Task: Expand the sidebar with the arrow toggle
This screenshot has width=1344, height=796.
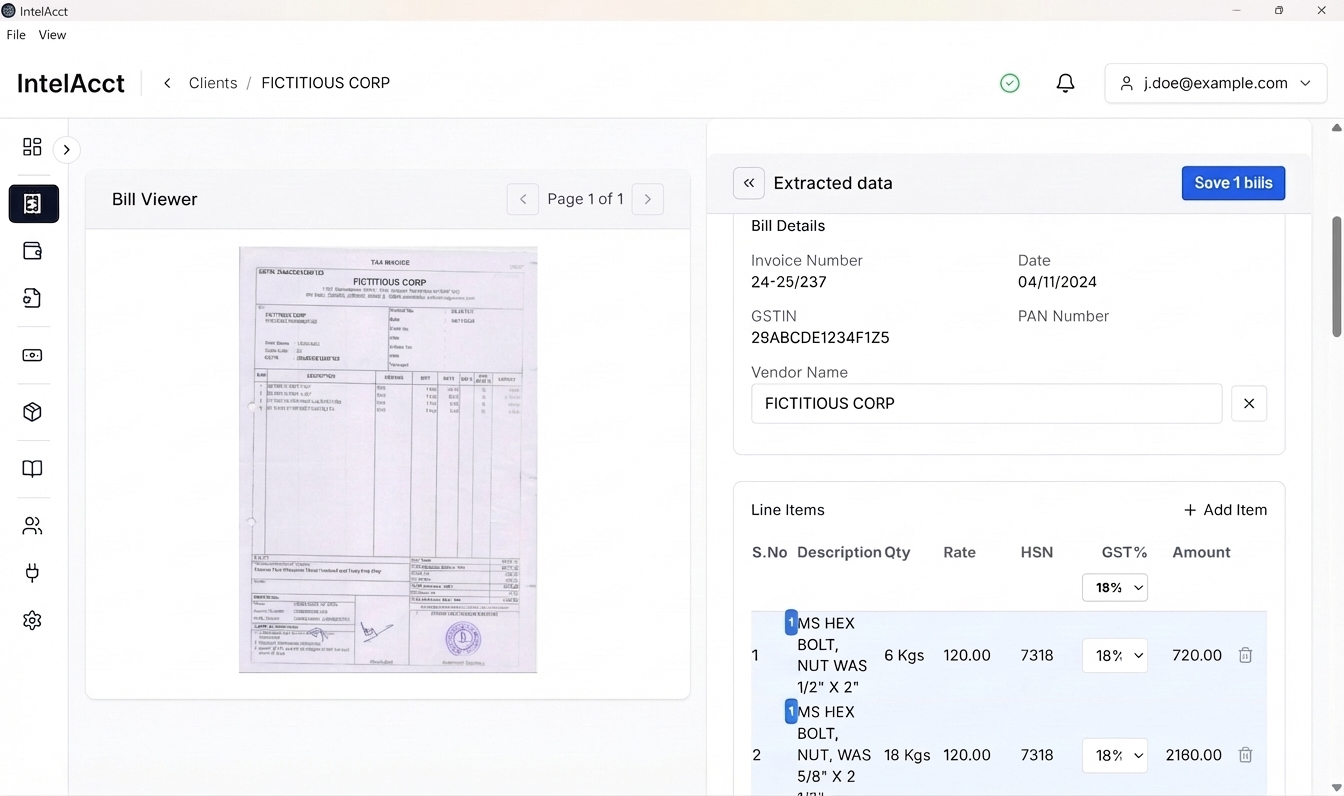Action: [66, 150]
